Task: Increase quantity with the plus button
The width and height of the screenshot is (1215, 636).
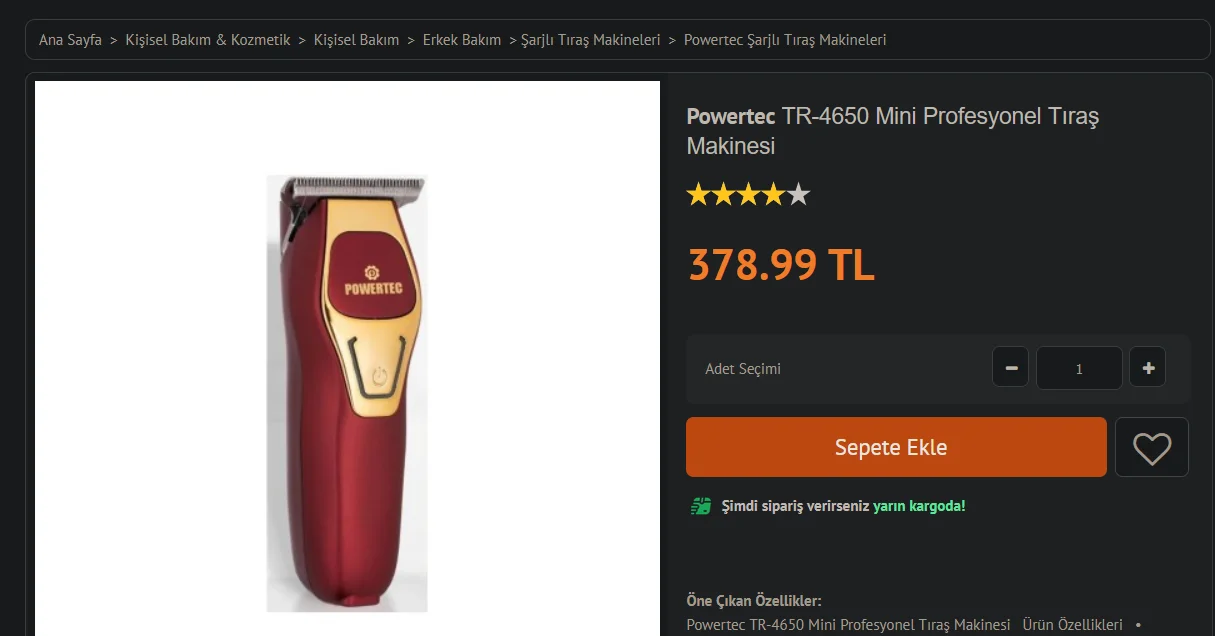Action: pyautogui.click(x=1147, y=368)
